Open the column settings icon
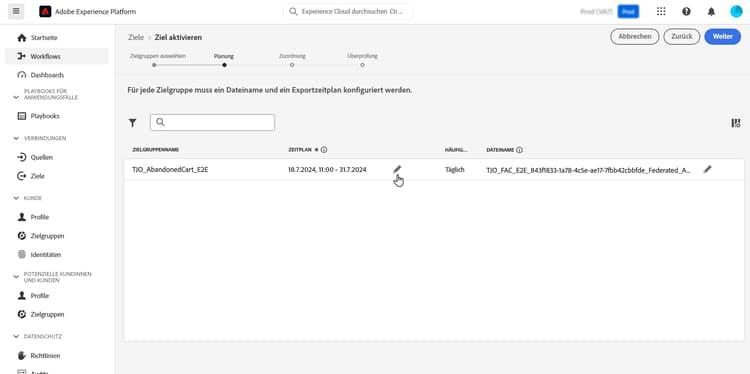The image size is (750, 374). point(736,123)
